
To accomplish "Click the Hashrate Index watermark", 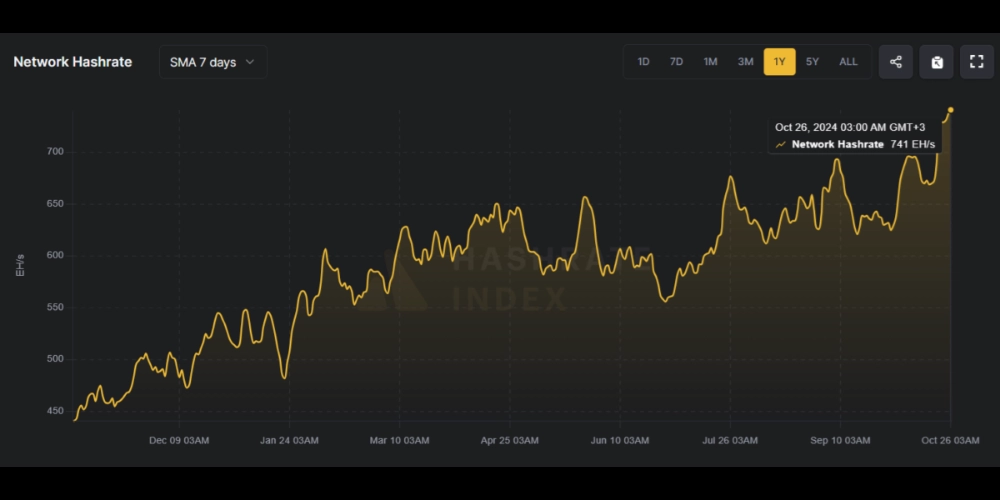I will 510,280.
